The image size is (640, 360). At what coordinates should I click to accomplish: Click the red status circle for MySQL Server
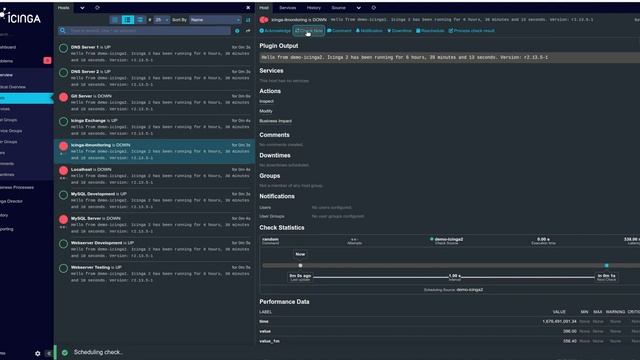63,220
